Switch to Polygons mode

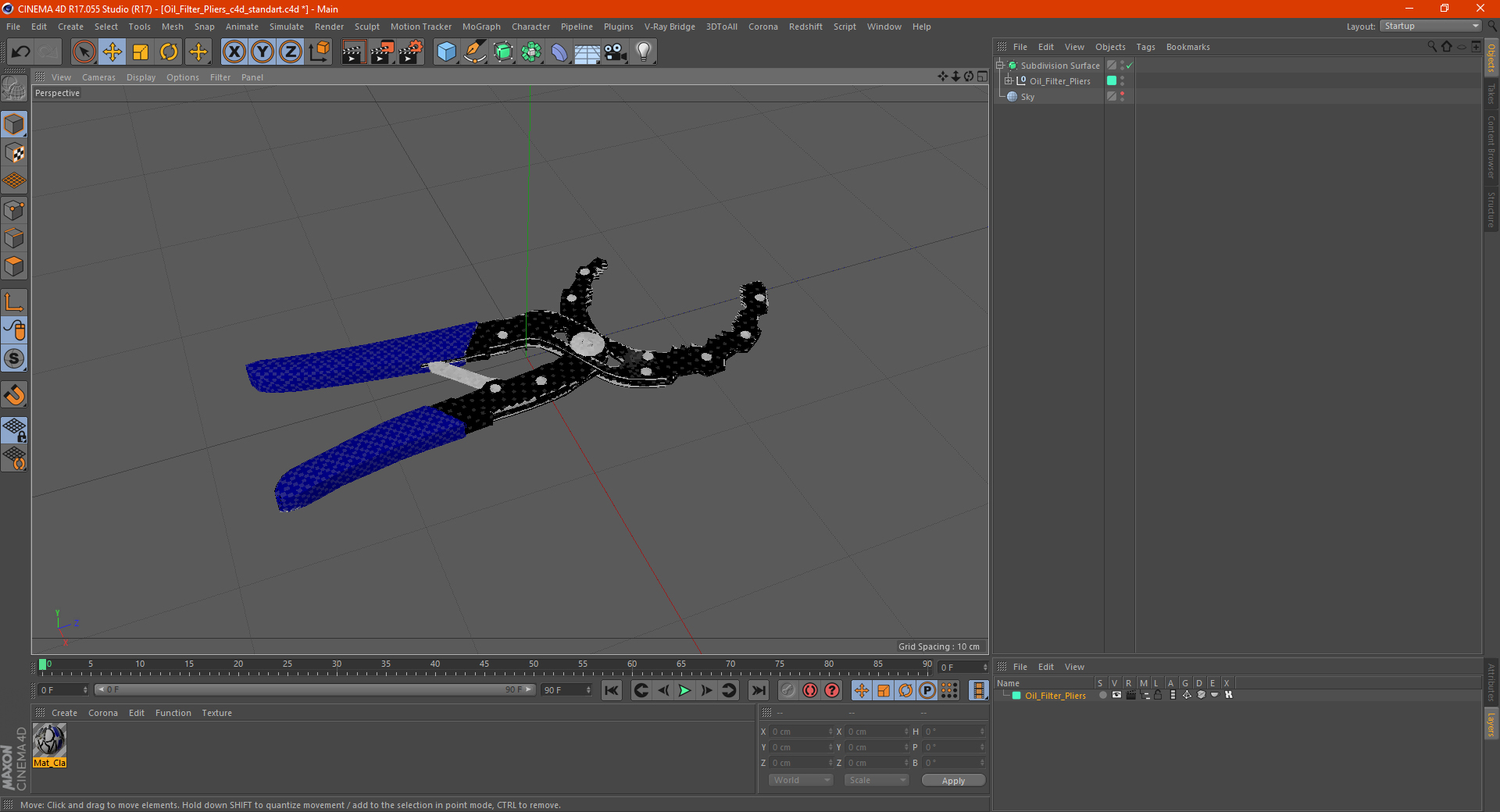point(14,266)
